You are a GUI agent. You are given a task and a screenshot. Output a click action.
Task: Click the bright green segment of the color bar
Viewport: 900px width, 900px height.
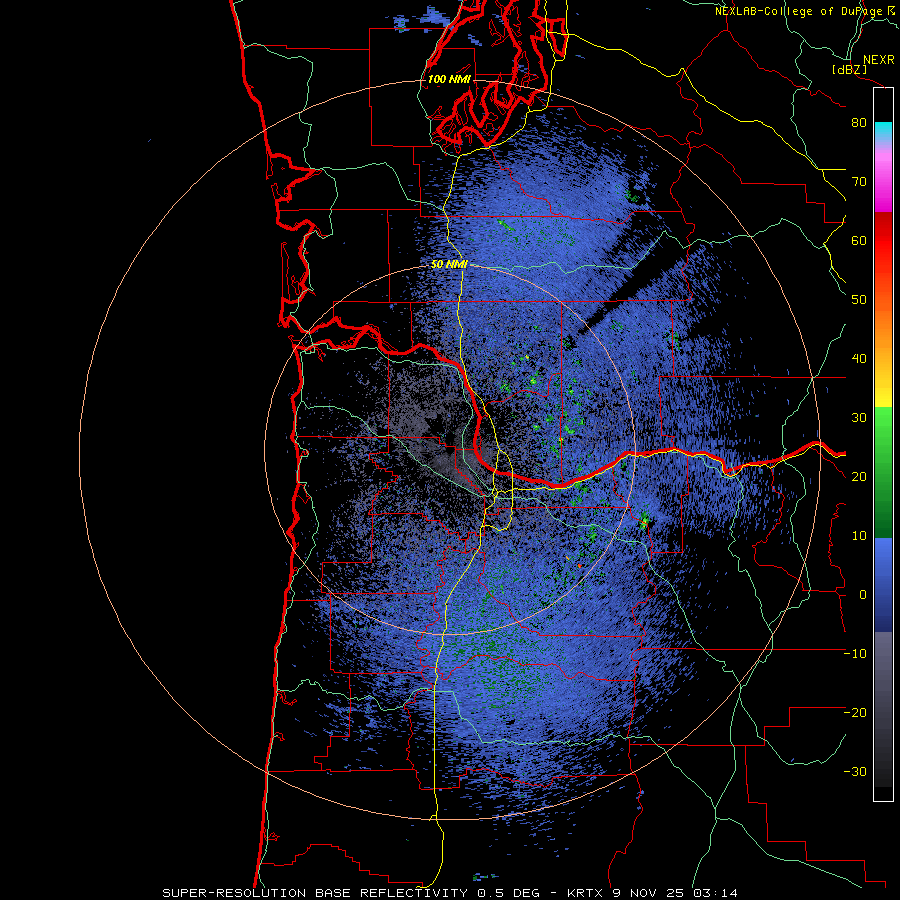point(883,428)
